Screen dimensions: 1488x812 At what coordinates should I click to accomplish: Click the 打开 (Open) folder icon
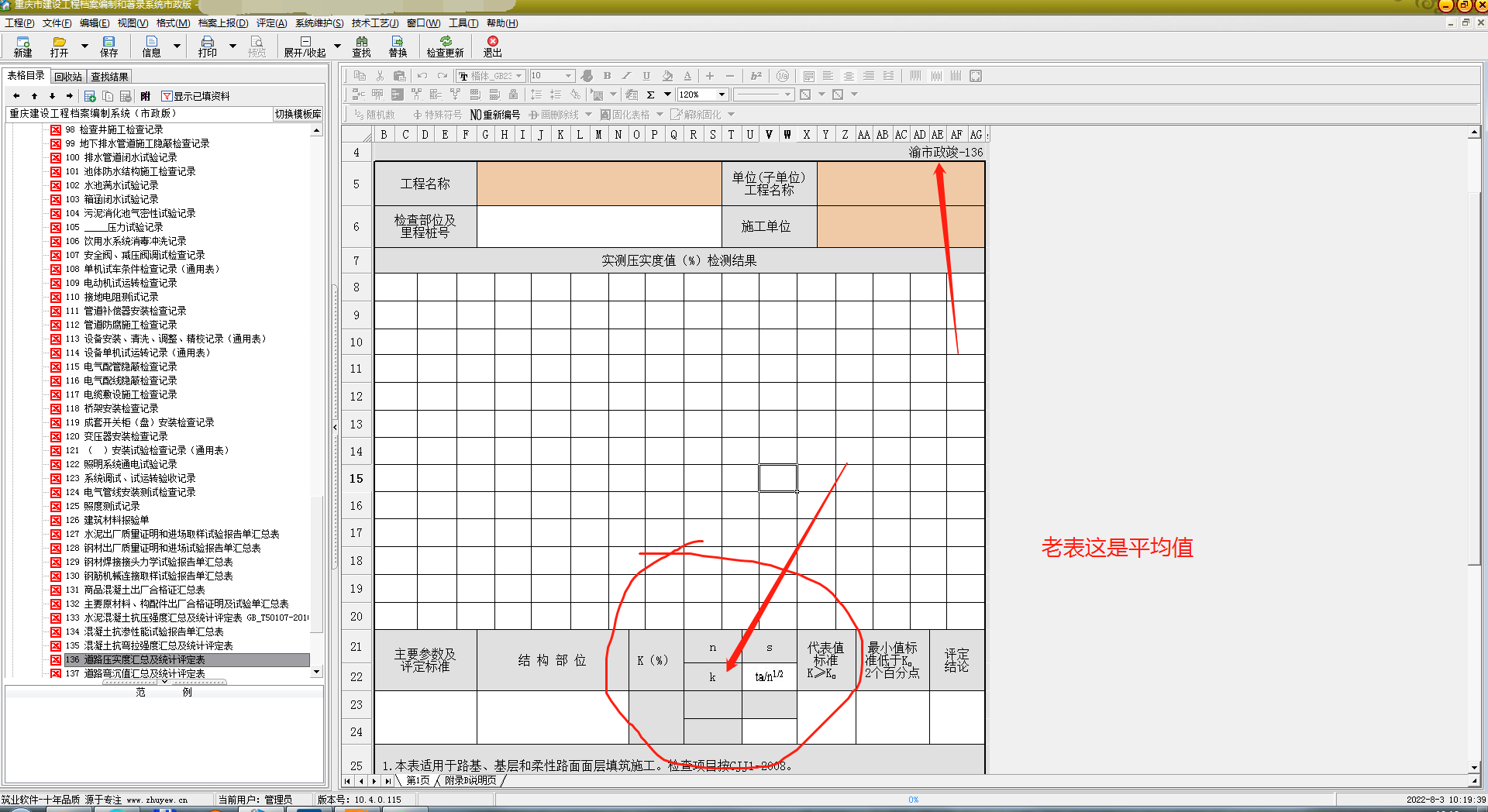click(59, 41)
